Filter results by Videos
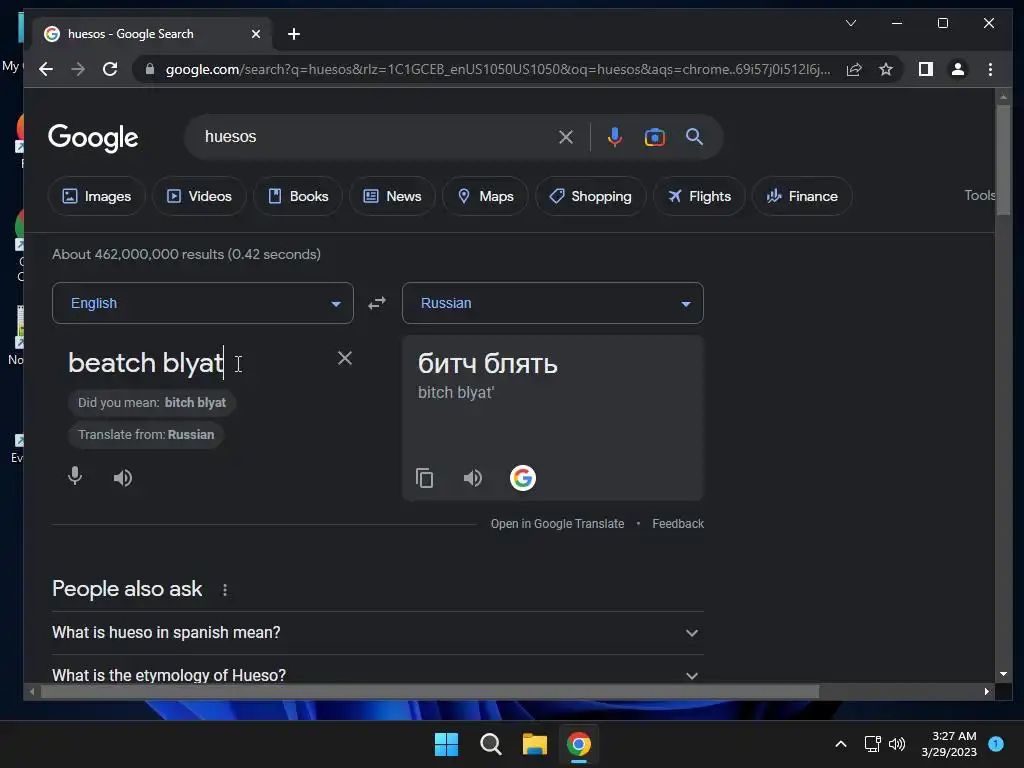The image size is (1024, 768). coord(199,196)
